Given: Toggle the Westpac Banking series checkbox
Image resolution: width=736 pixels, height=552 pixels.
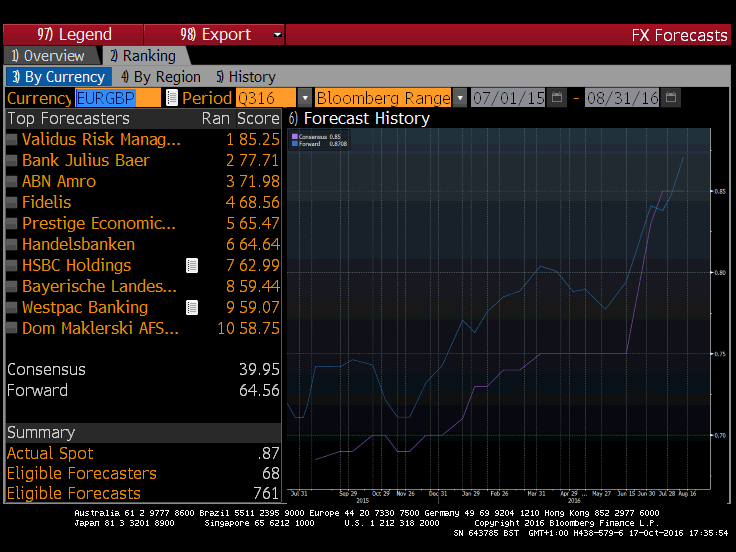Looking at the screenshot, I should pyautogui.click(x=12, y=307).
